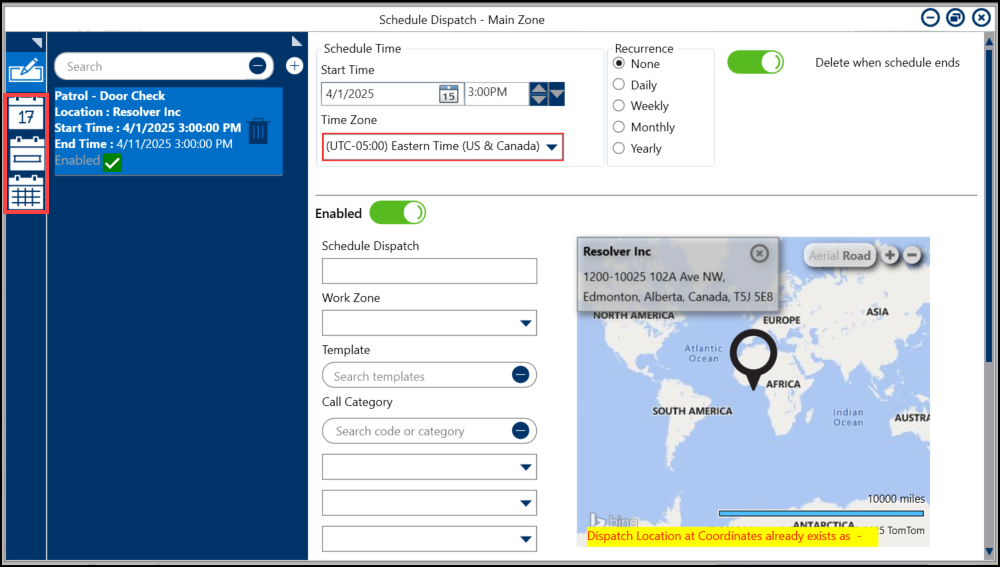Toggle the Enabled checkbox on Patrol schedule
The height and width of the screenshot is (567, 1000).
(112, 163)
